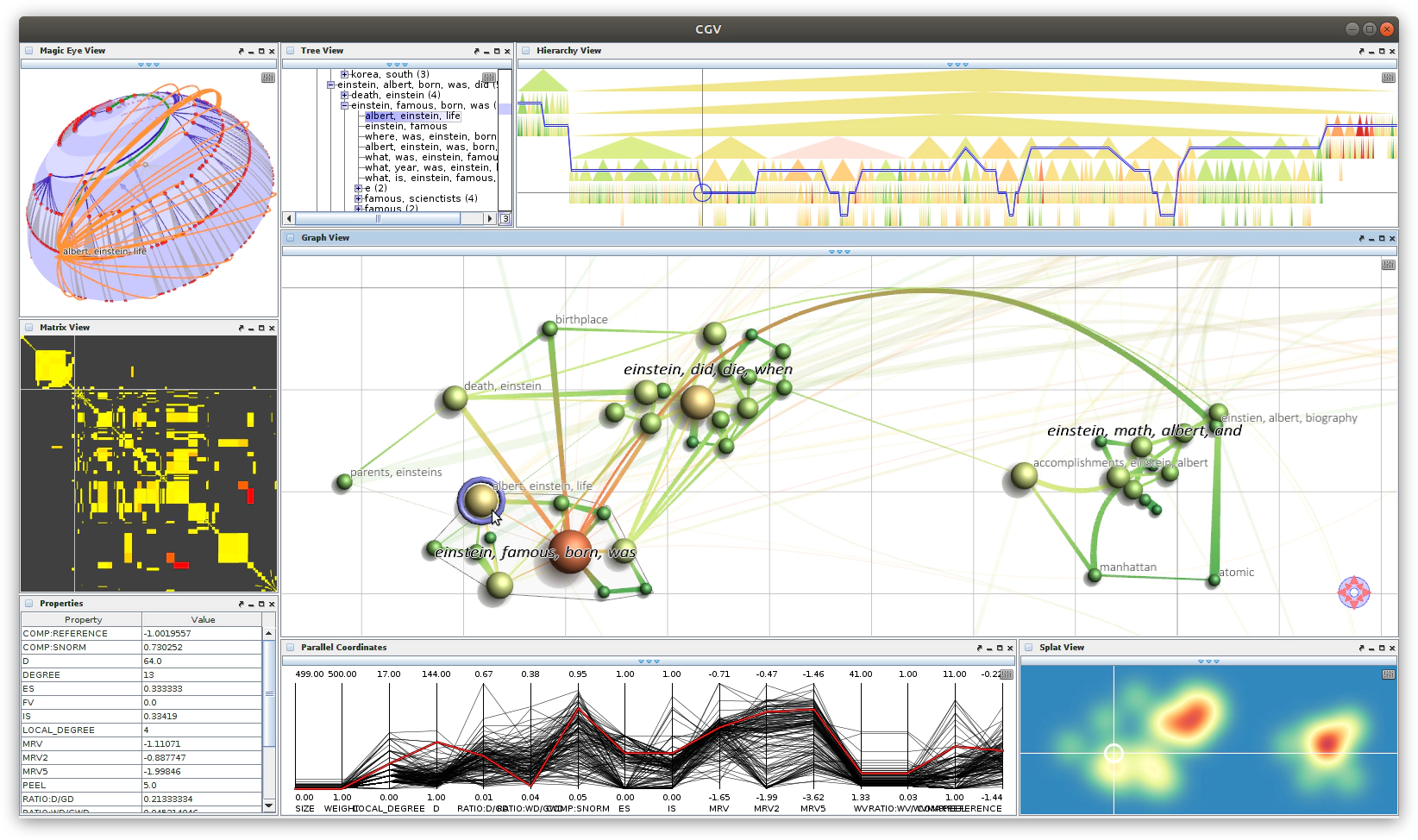Click the 'birthplace' graph node
The width and height of the screenshot is (1418, 840).
tap(549, 329)
